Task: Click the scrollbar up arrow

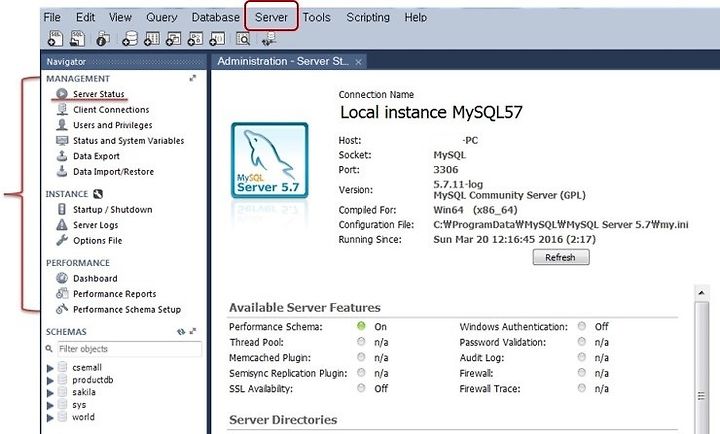Action: pyautogui.click(x=701, y=293)
